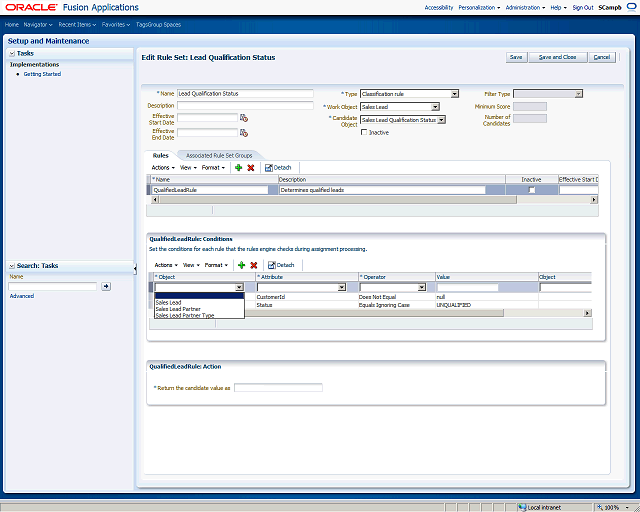Collapse the left task pane splitter arrow
This screenshot has width=640, height=512.
click(135, 268)
